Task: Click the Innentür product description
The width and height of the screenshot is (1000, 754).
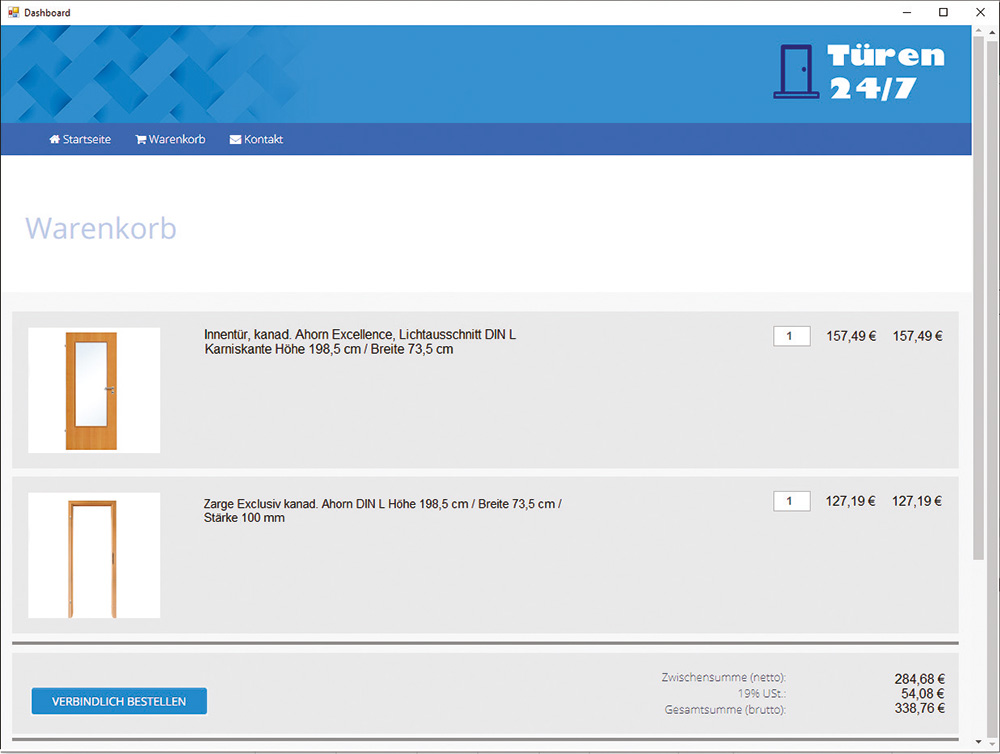Action: click(360, 342)
